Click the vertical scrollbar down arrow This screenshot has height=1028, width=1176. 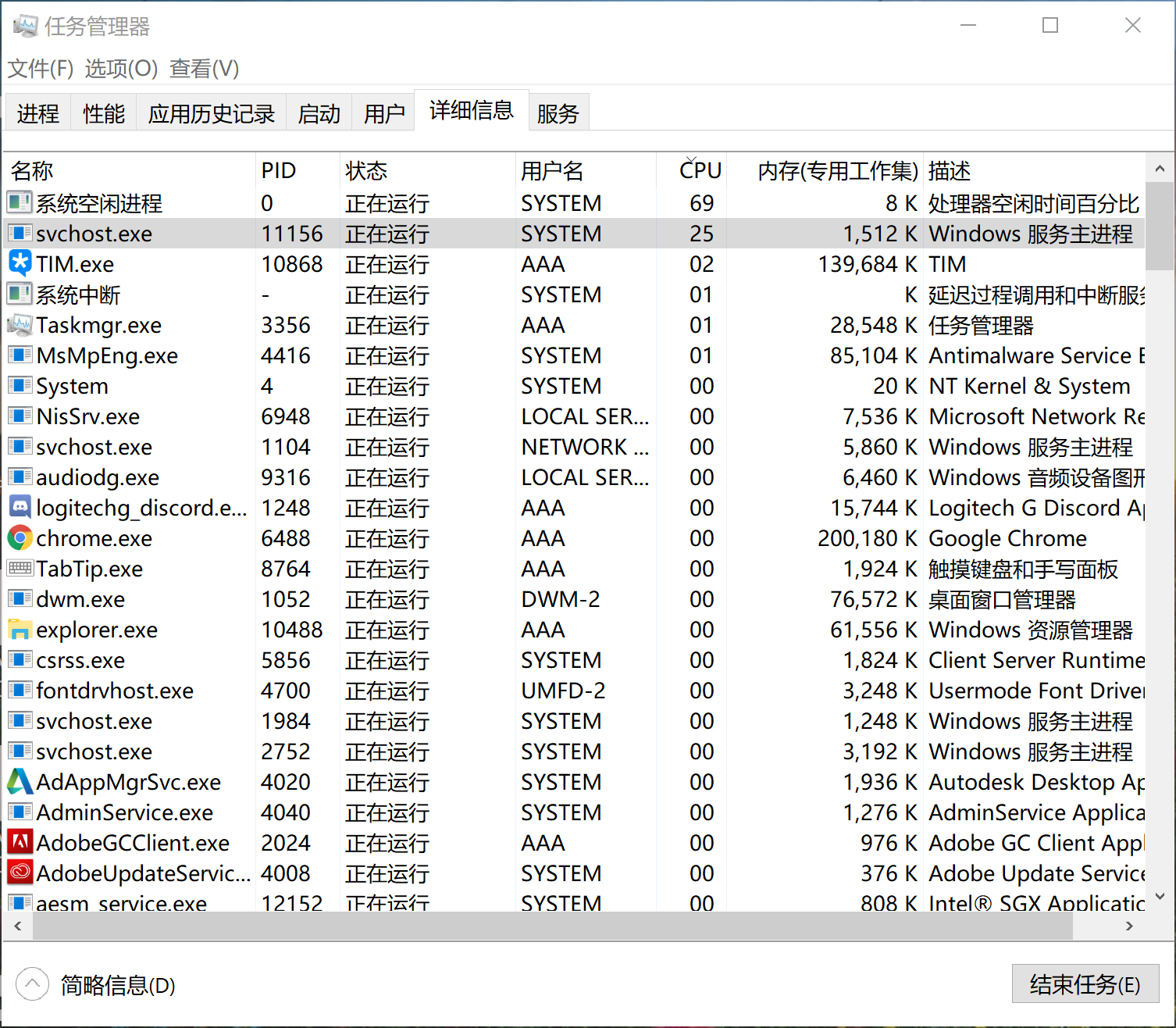[1160, 898]
